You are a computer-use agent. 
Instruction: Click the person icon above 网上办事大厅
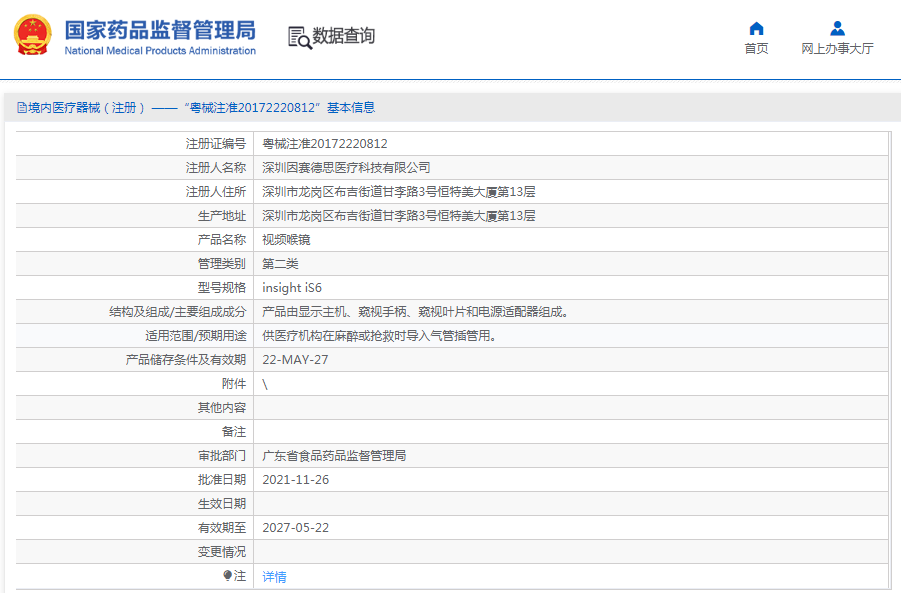(836, 27)
